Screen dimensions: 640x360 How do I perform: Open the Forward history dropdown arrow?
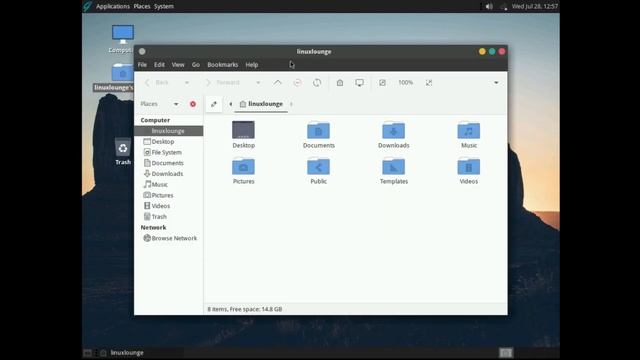(258, 82)
